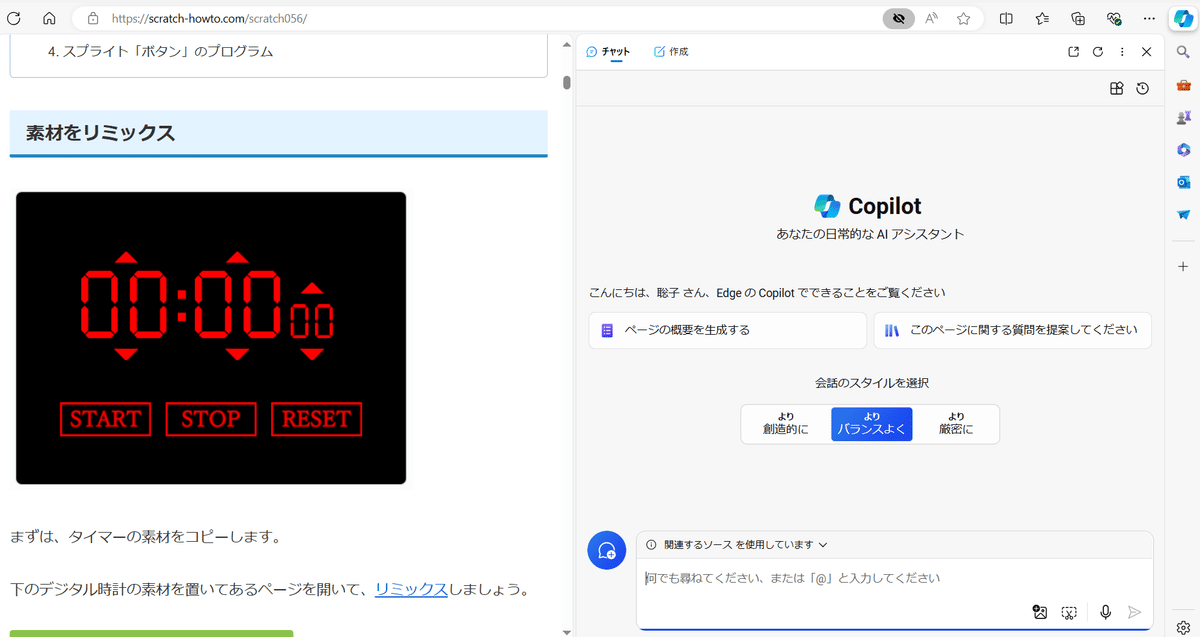Open the sidebar games chess icon
This screenshot has height=637, width=1200.
coord(1184,117)
